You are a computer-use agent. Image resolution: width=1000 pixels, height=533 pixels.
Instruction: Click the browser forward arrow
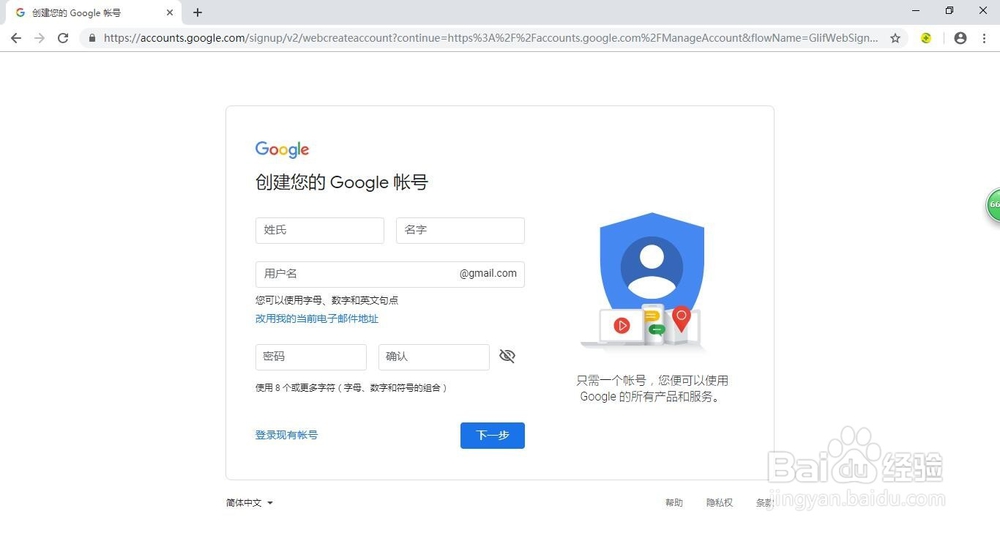point(40,38)
